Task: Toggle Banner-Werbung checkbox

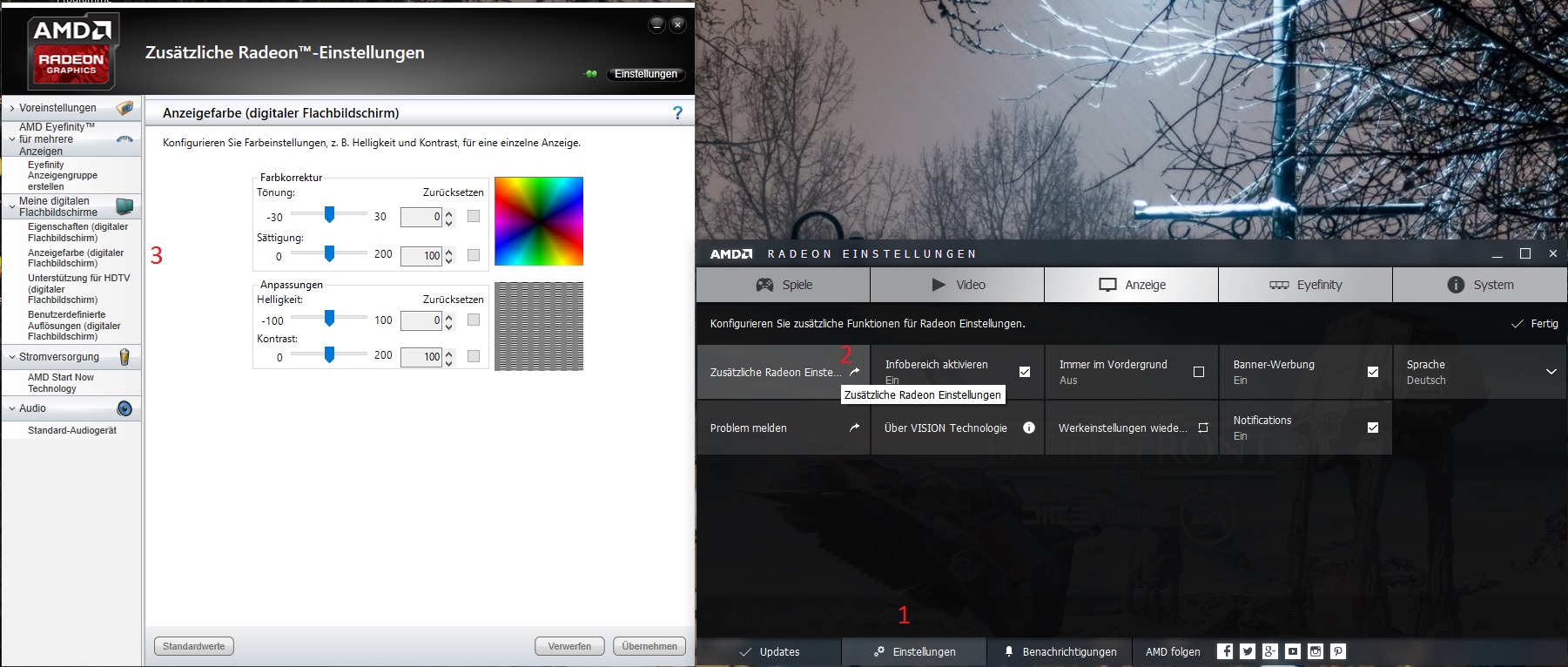Action: click(x=1373, y=372)
